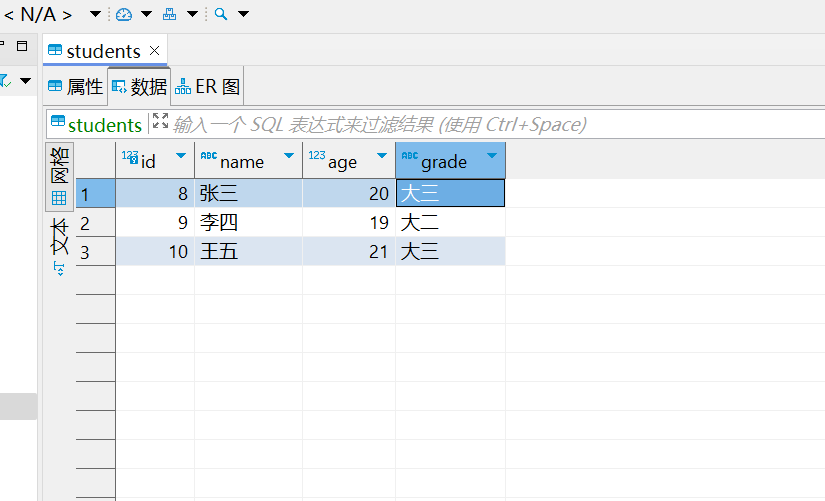Select the id column header

click(155, 161)
